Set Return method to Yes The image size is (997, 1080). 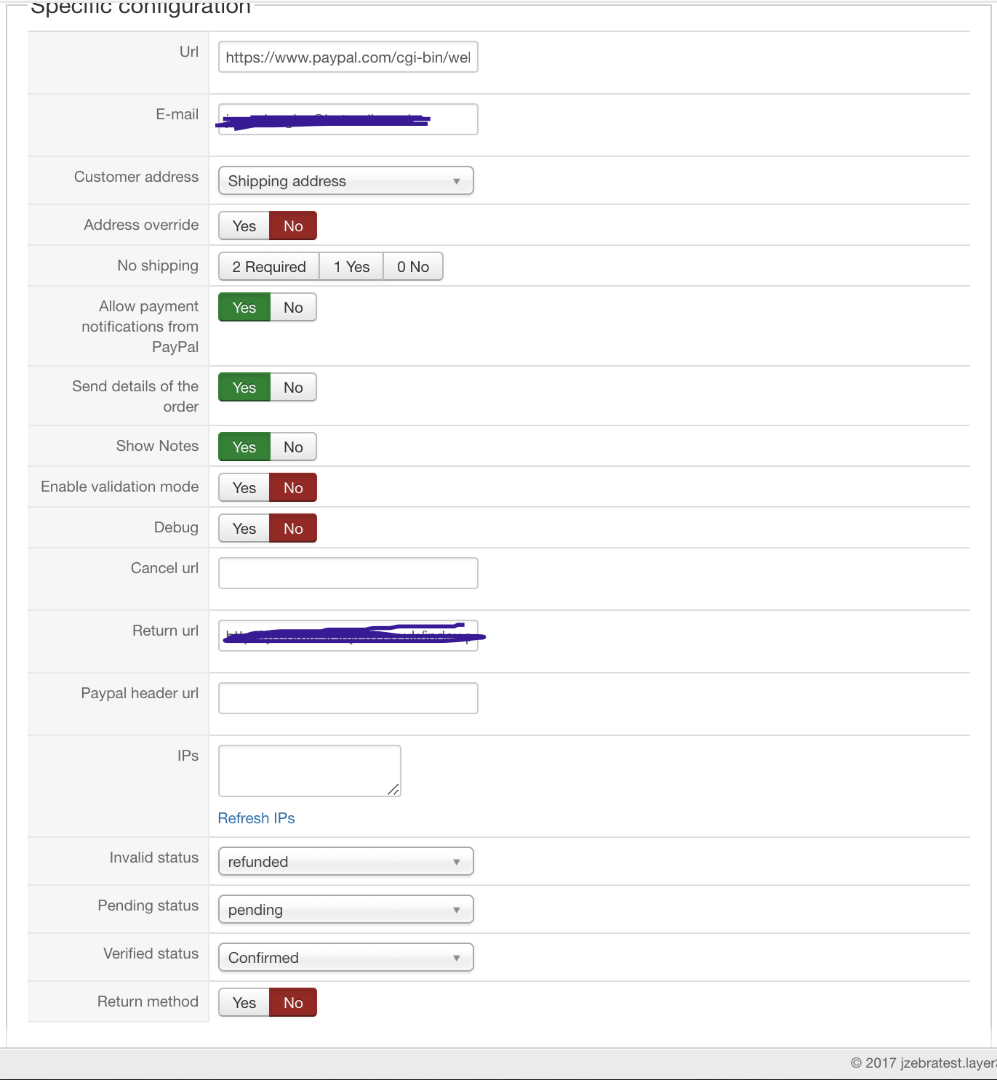click(244, 1003)
